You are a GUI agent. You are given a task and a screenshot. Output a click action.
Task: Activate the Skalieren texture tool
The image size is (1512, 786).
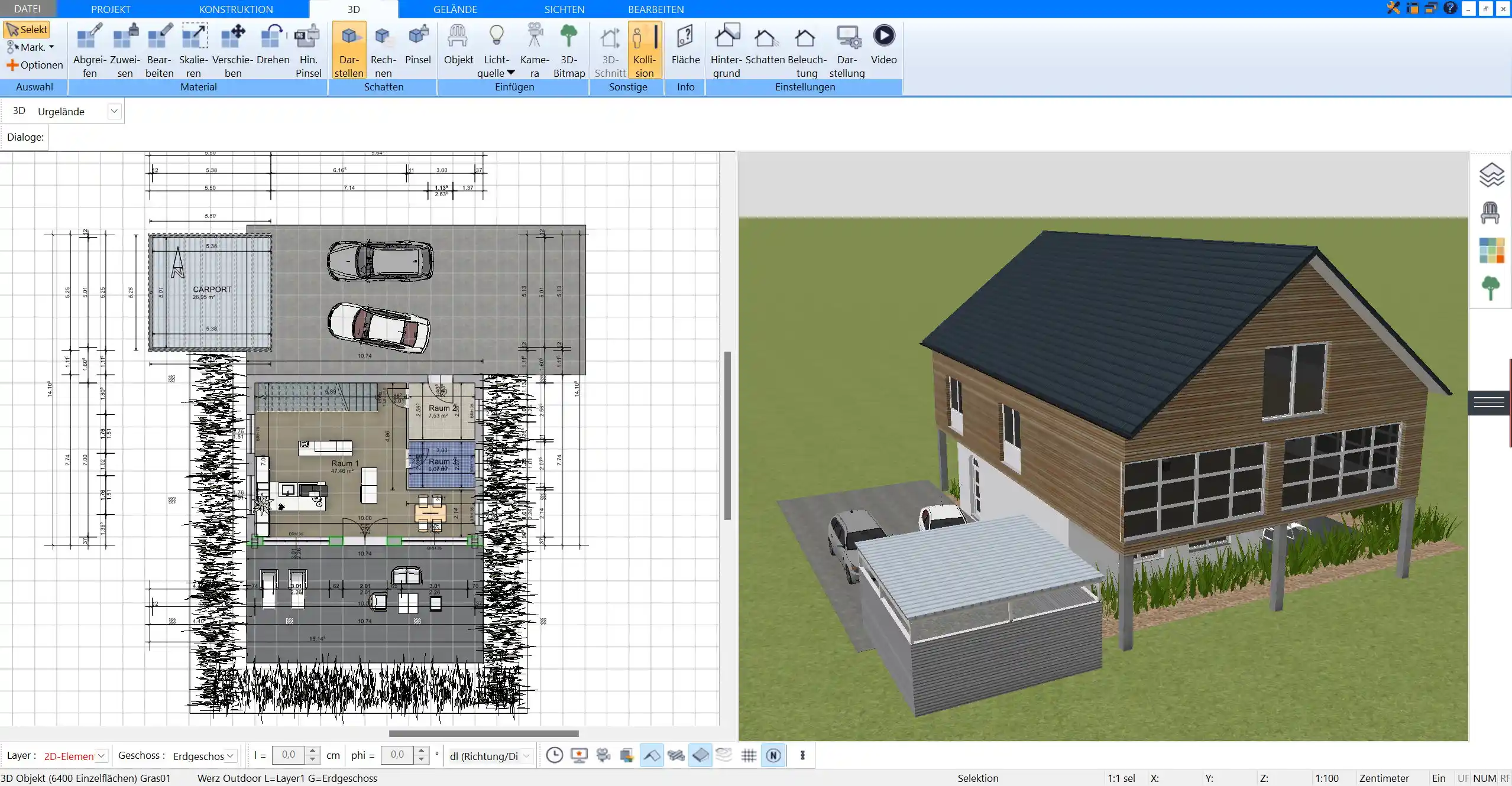194,50
